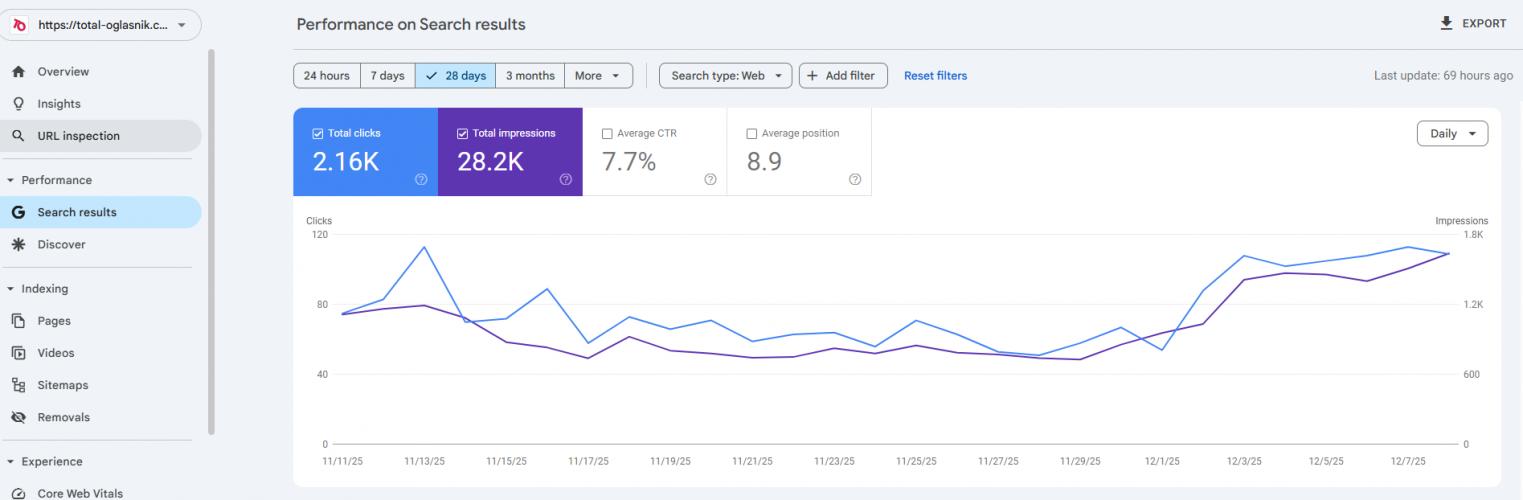Click the Pages icon under Indexing
Viewport: 1523px width, 500px height.
point(17,321)
